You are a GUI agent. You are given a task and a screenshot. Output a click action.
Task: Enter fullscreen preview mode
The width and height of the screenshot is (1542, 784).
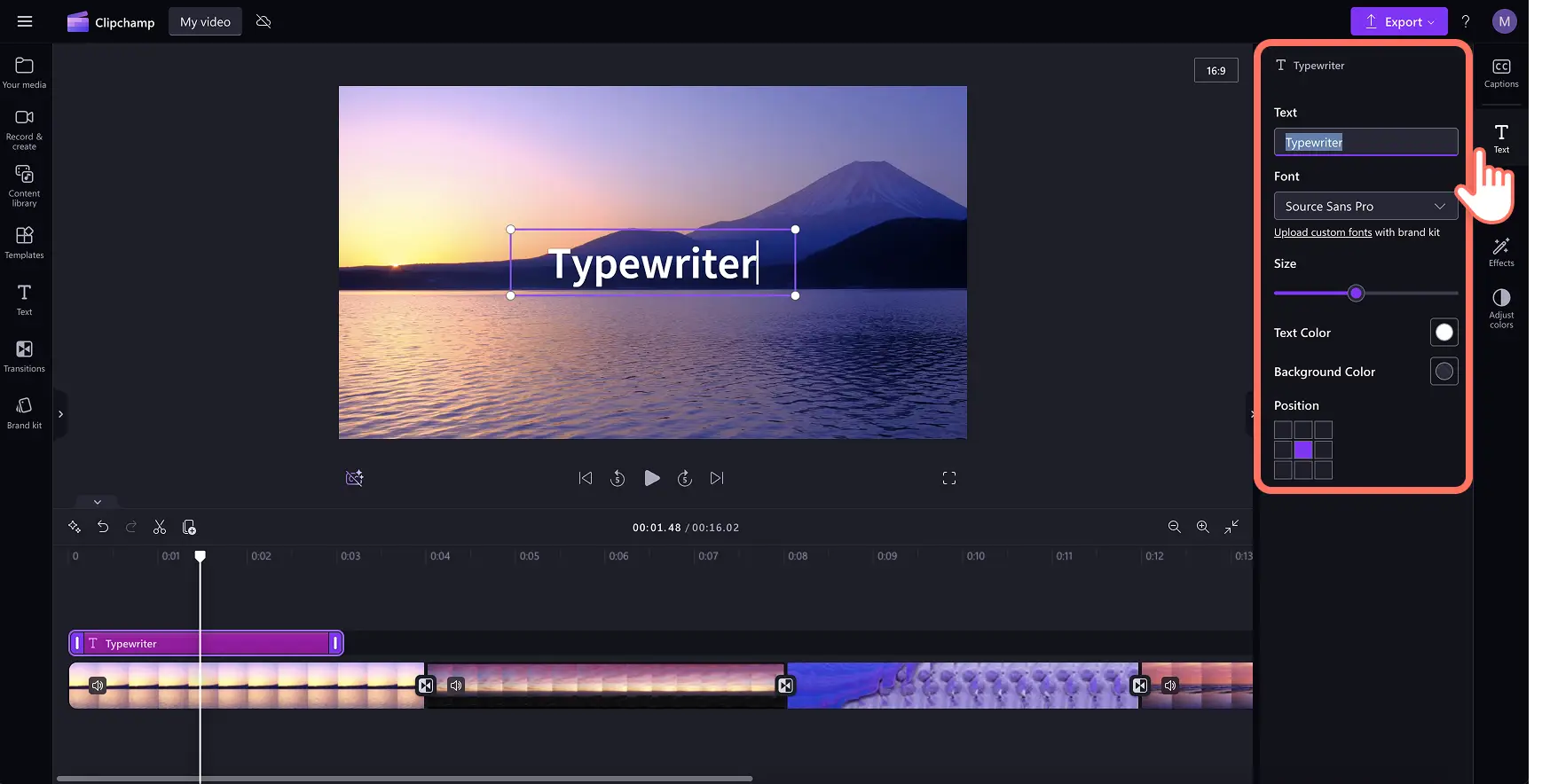click(x=948, y=478)
